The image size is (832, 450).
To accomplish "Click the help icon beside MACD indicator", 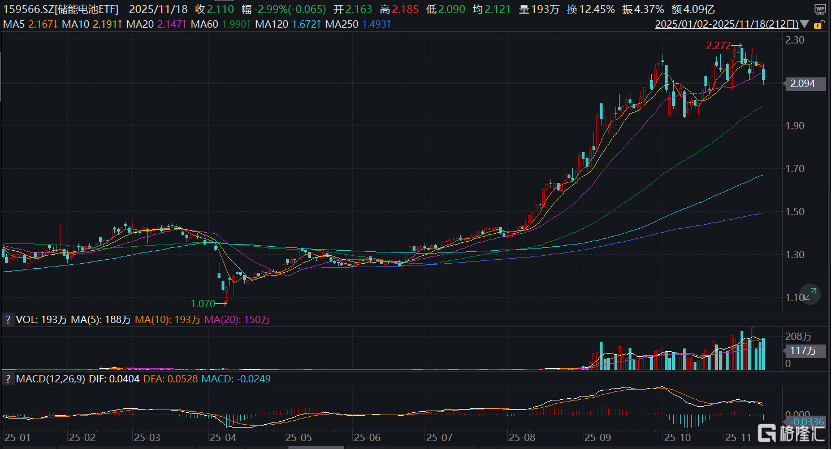I will pyautogui.click(x=8, y=379).
